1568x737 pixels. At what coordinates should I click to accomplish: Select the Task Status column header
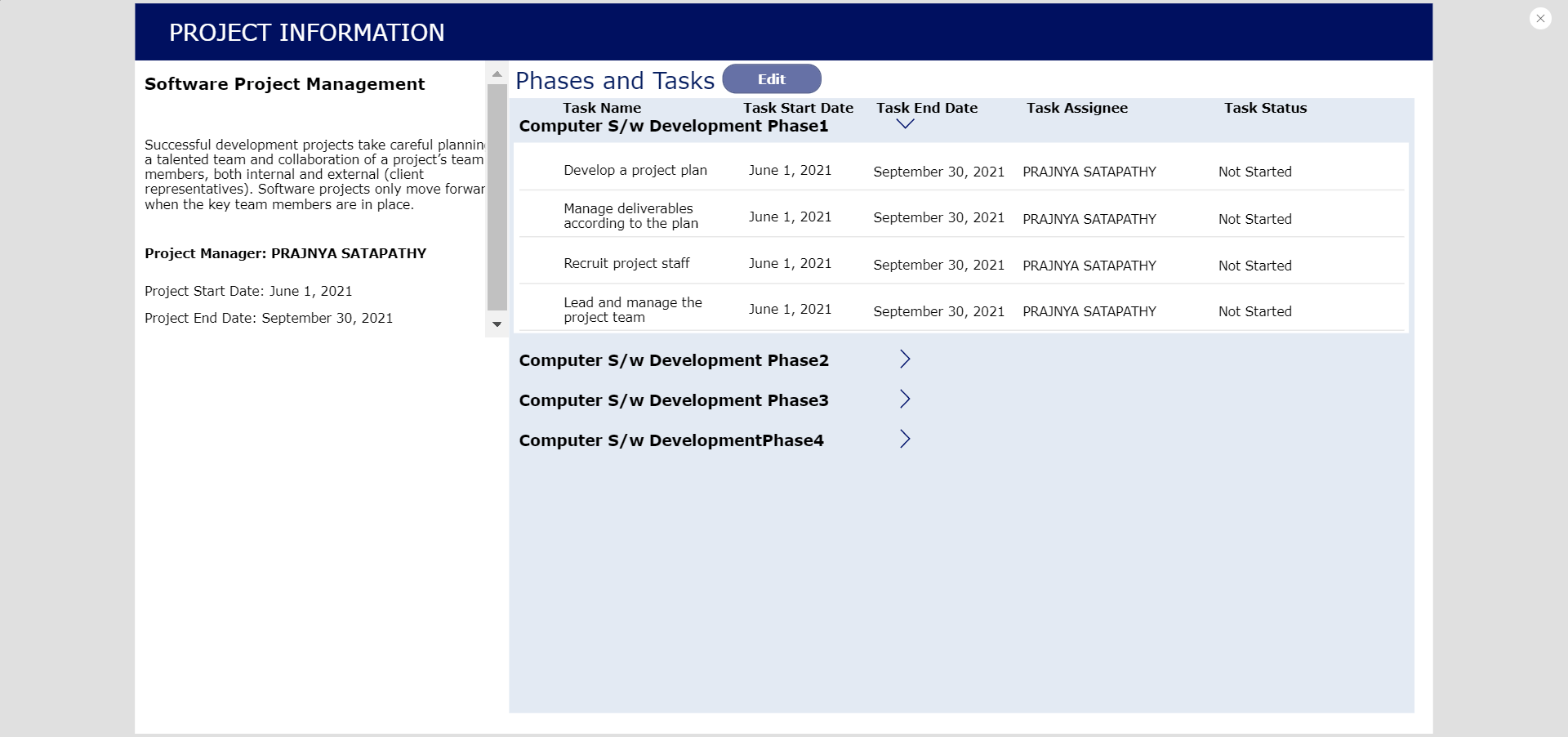coord(1265,107)
